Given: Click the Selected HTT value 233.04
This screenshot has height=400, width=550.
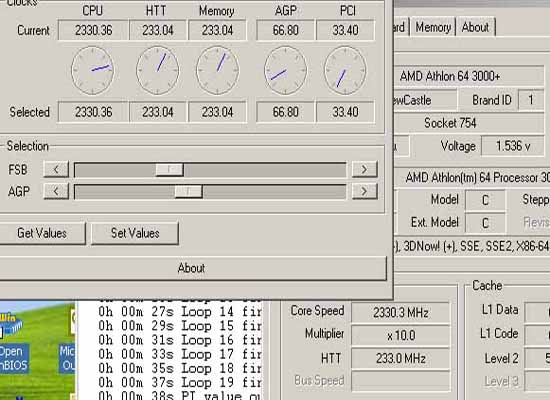Looking at the screenshot, I should coord(158,112).
